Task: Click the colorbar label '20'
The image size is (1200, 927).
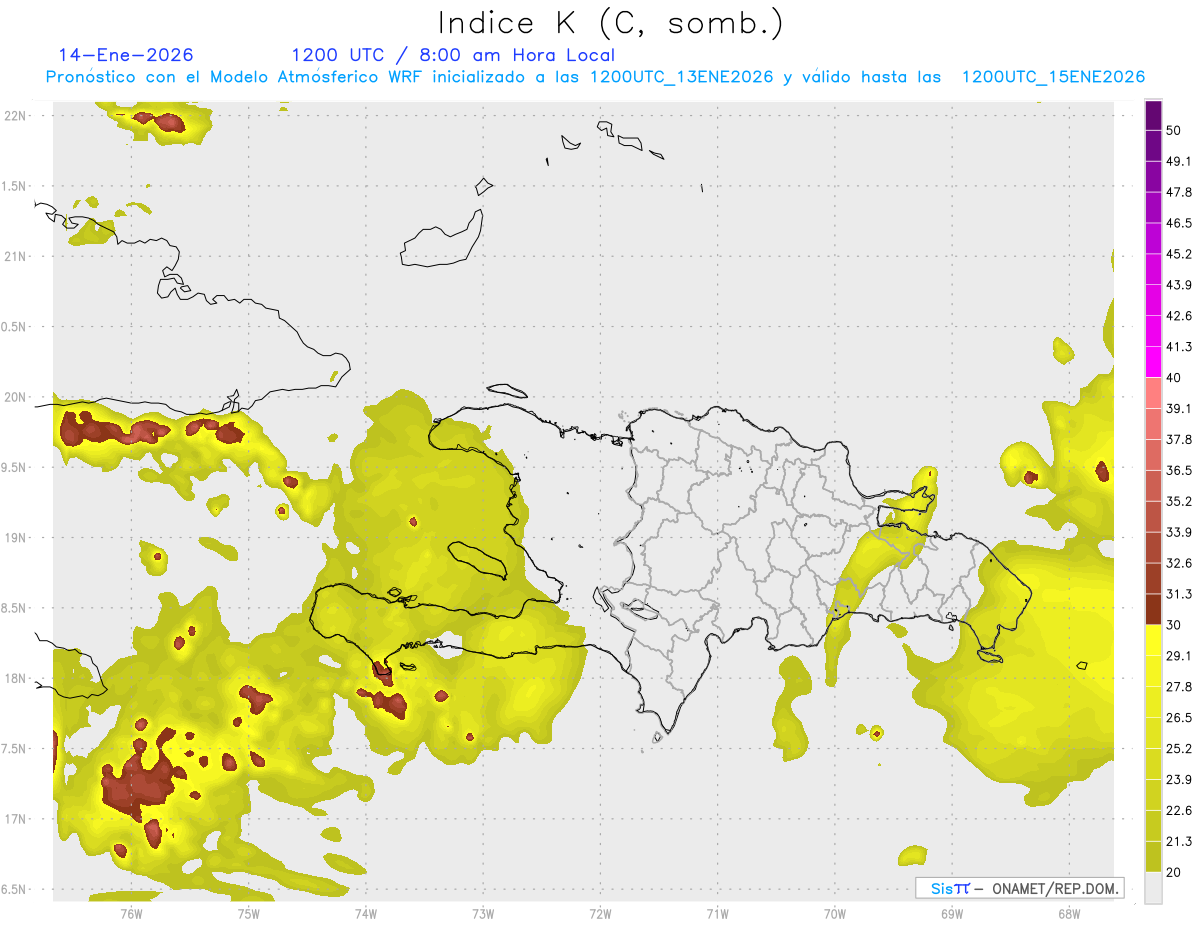Action: pos(1174,872)
